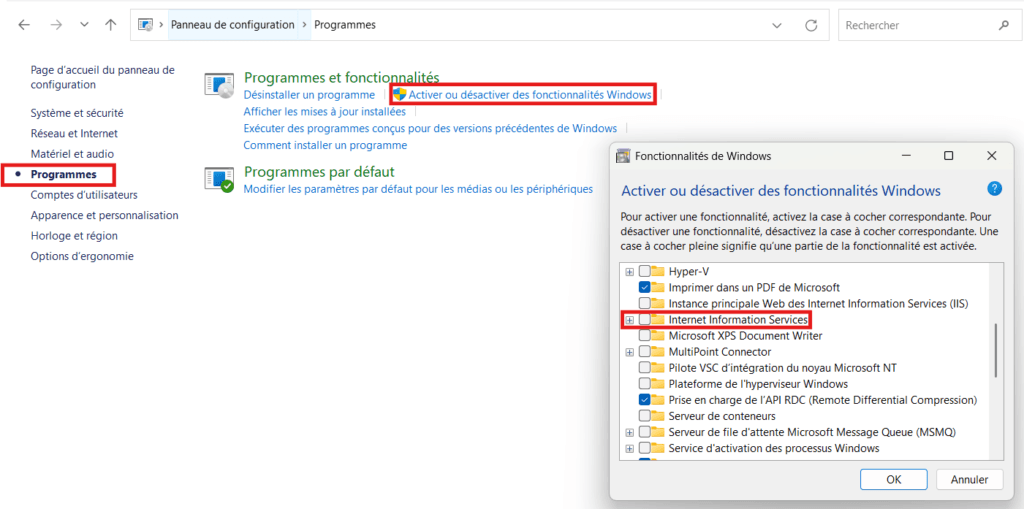Image resolution: width=1024 pixels, height=509 pixels.
Task: Check Plateforme de l'hyperviseur Windows checkbox
Action: click(x=645, y=384)
